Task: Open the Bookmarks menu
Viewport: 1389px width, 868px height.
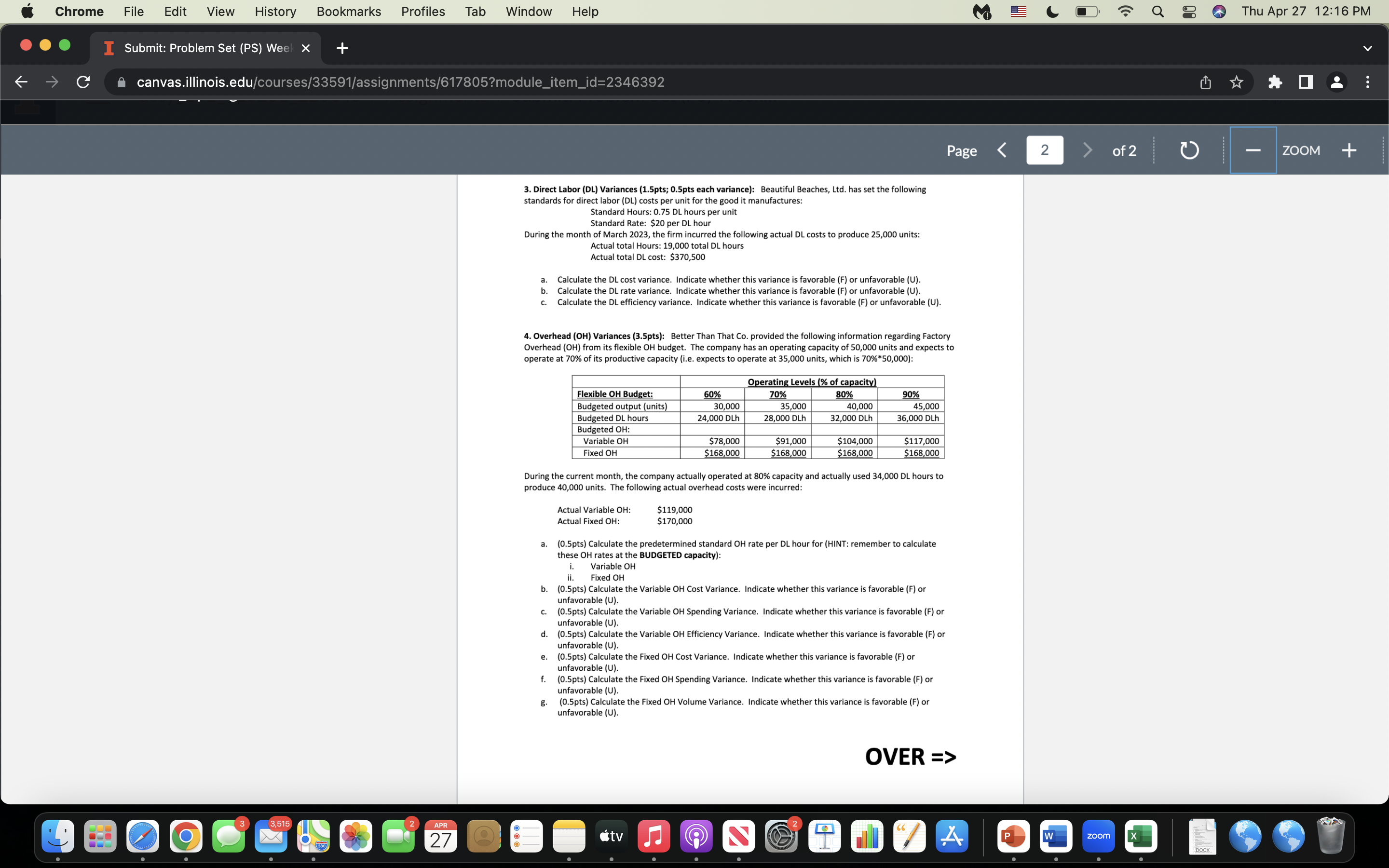Action: [x=349, y=11]
